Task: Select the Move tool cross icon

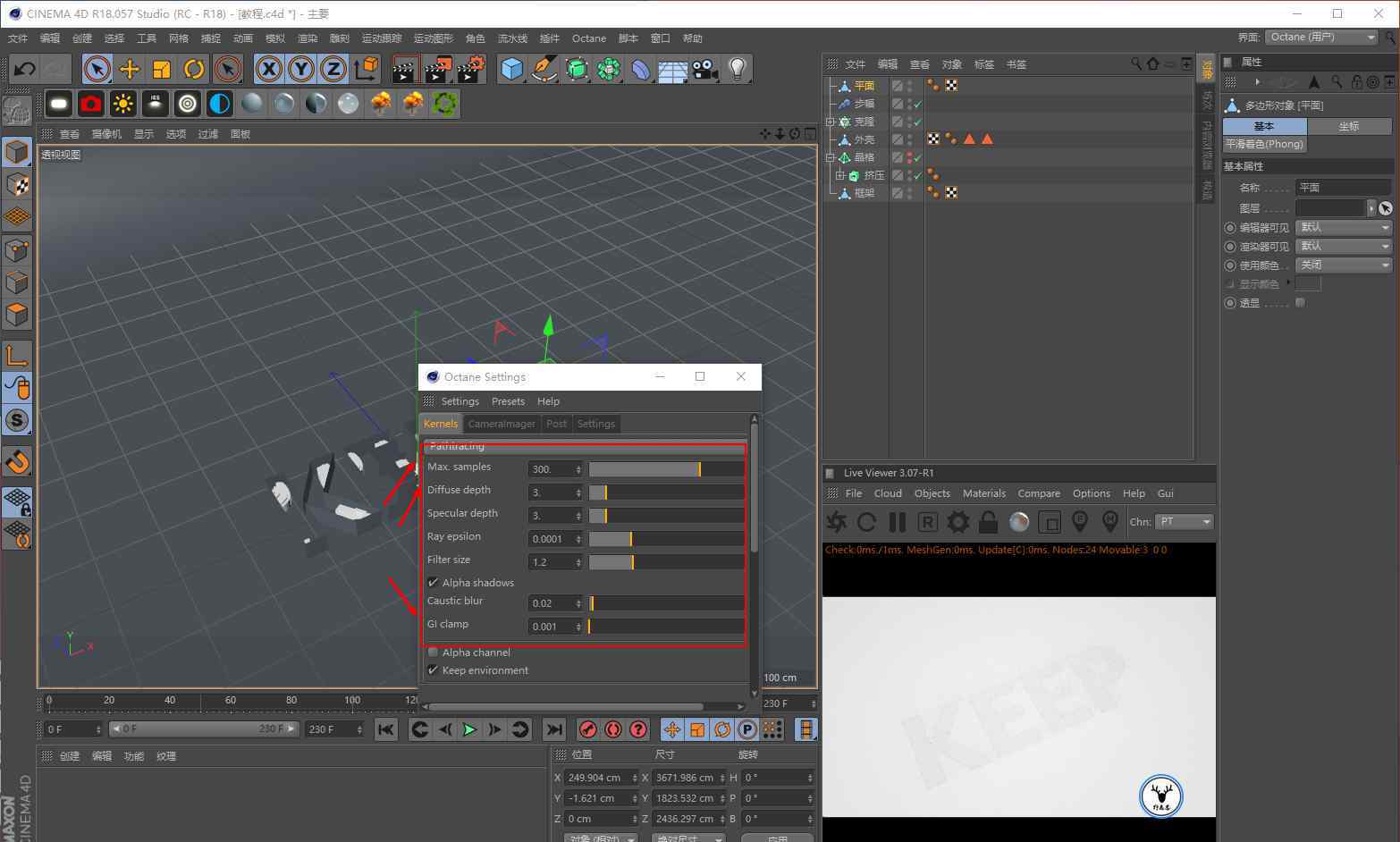Action: pos(130,69)
